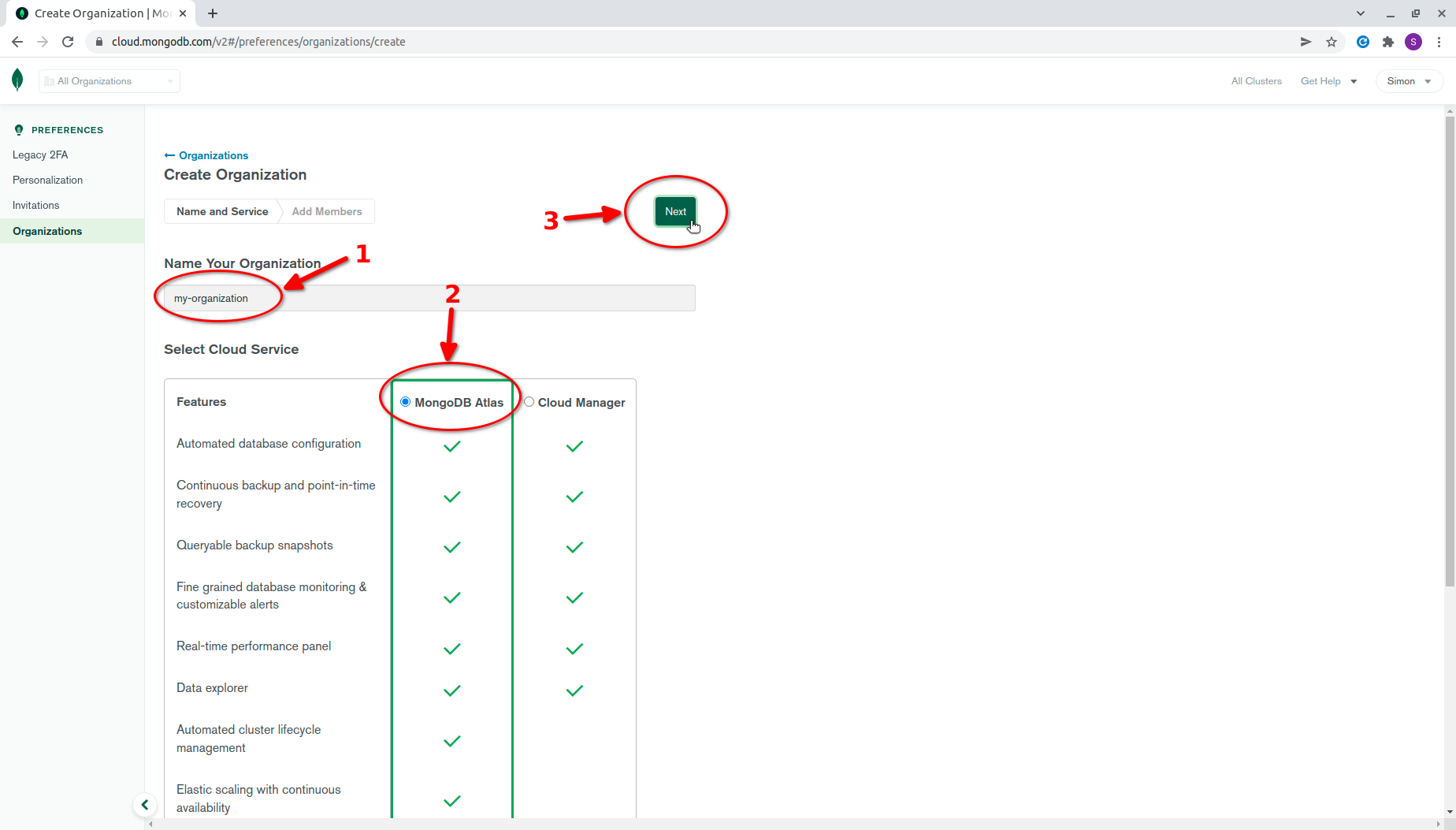Image resolution: width=1456 pixels, height=830 pixels.
Task: Click the 'Automated database configuration' feature text
Action: 269,444
